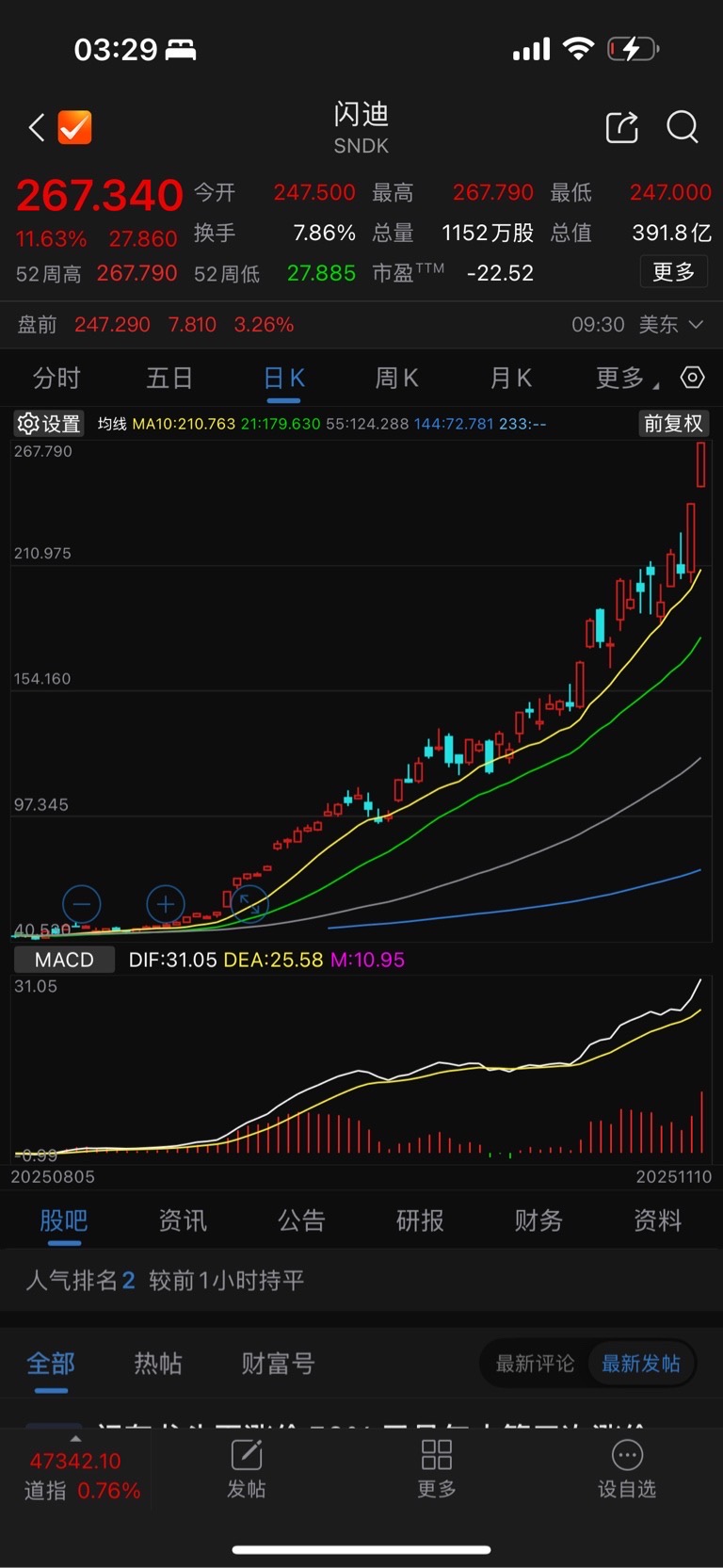Switch to 分时 chart tab

tap(56, 379)
